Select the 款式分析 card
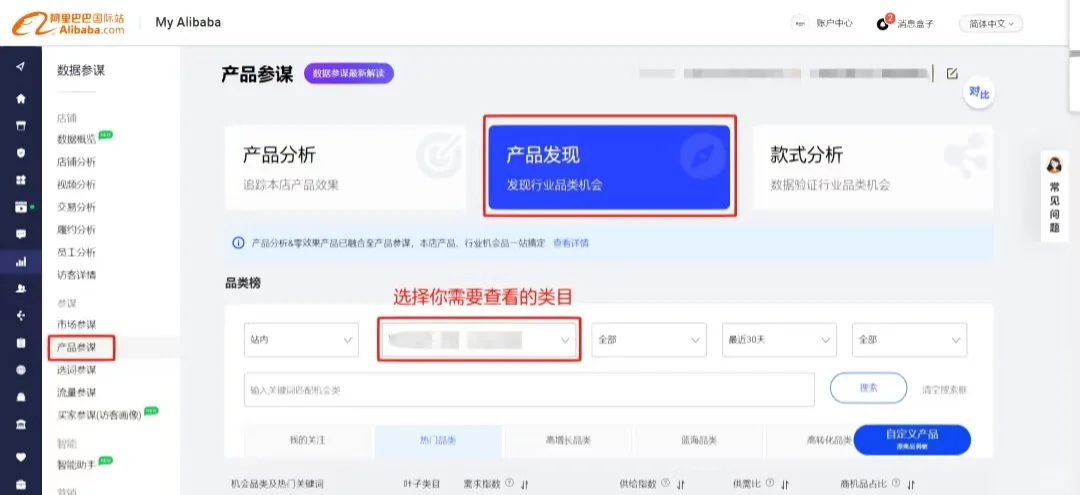 tap(873, 167)
